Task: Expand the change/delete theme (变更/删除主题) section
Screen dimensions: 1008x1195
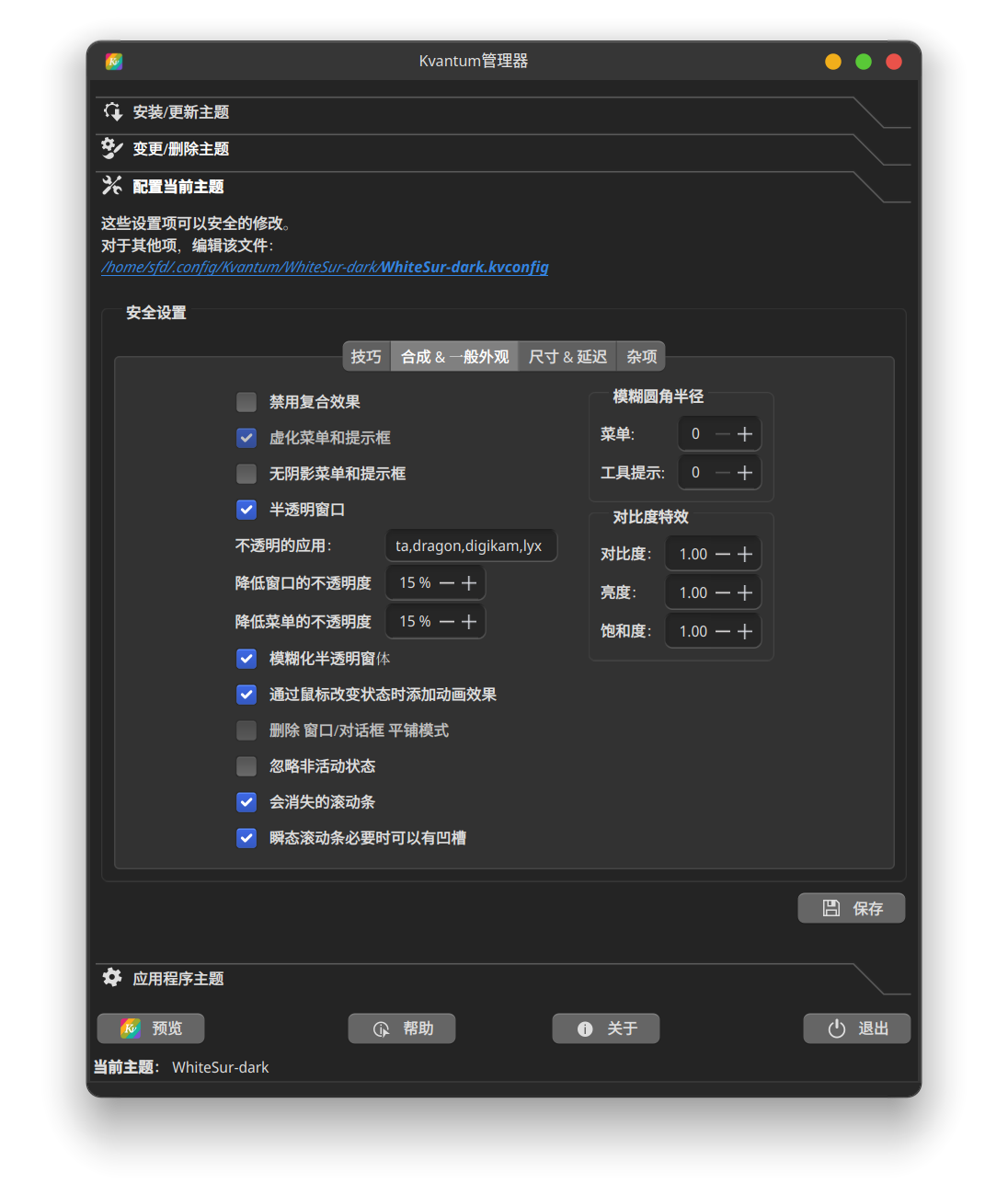Action: click(180, 149)
